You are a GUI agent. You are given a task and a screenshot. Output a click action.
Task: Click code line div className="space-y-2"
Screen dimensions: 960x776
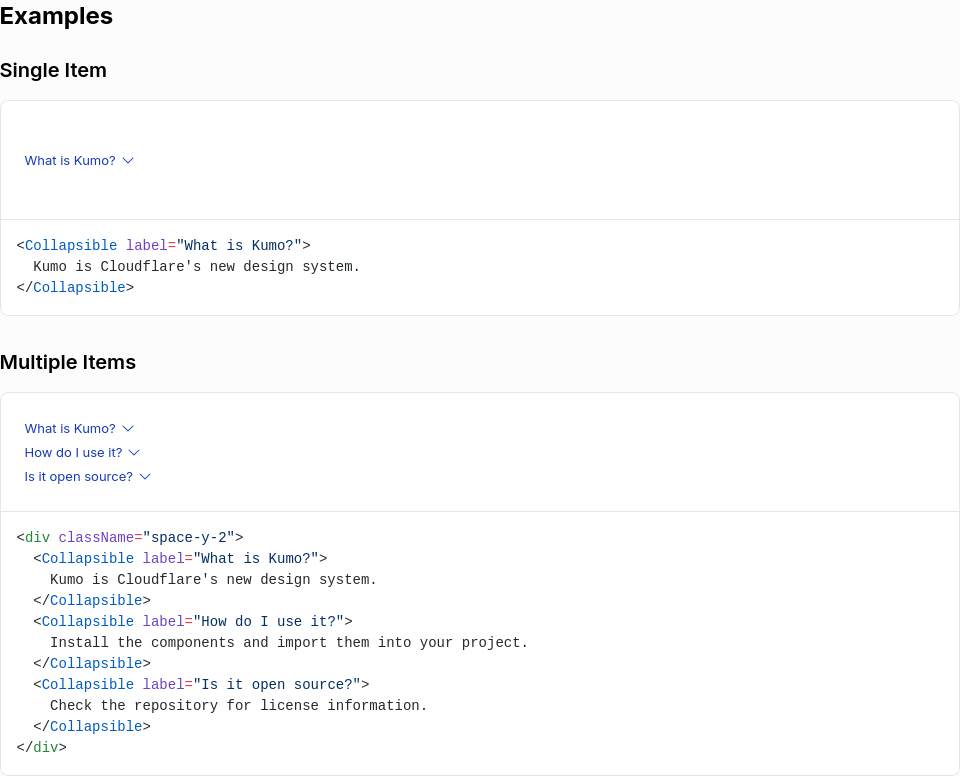130,538
